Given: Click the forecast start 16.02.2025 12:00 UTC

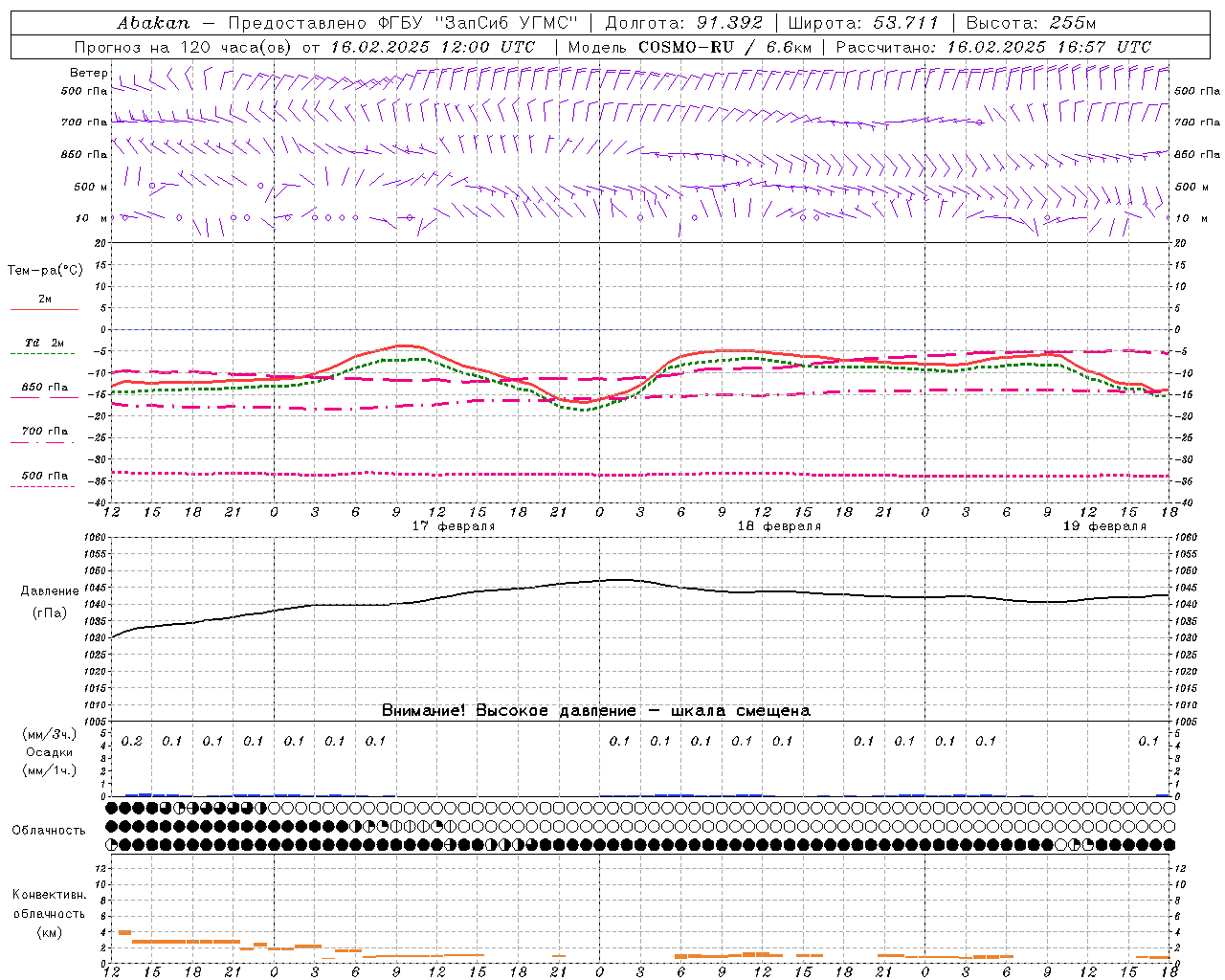Looking at the screenshot, I should click(x=433, y=47).
